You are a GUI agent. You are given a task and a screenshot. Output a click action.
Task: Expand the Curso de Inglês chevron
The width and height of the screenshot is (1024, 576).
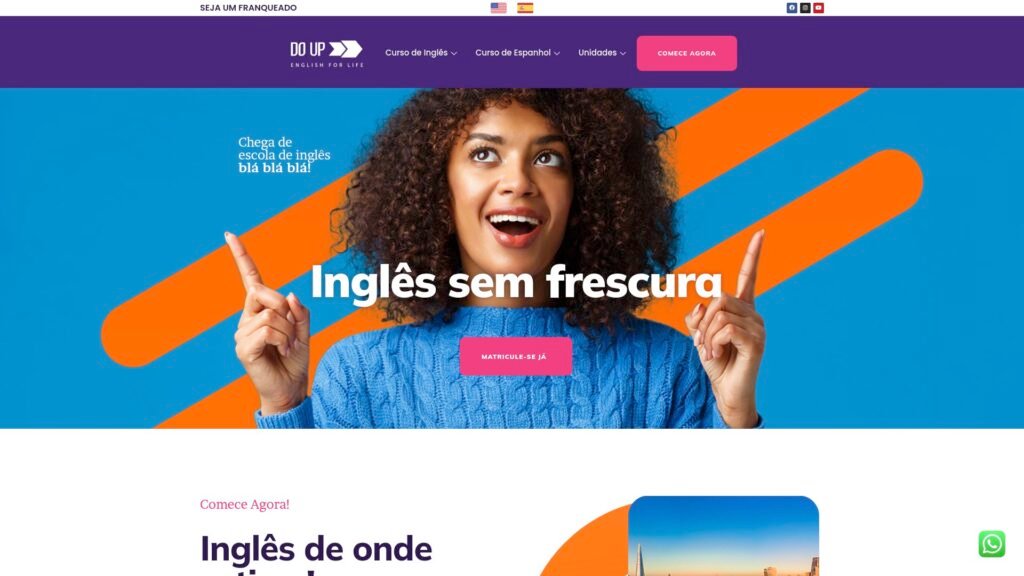(454, 54)
